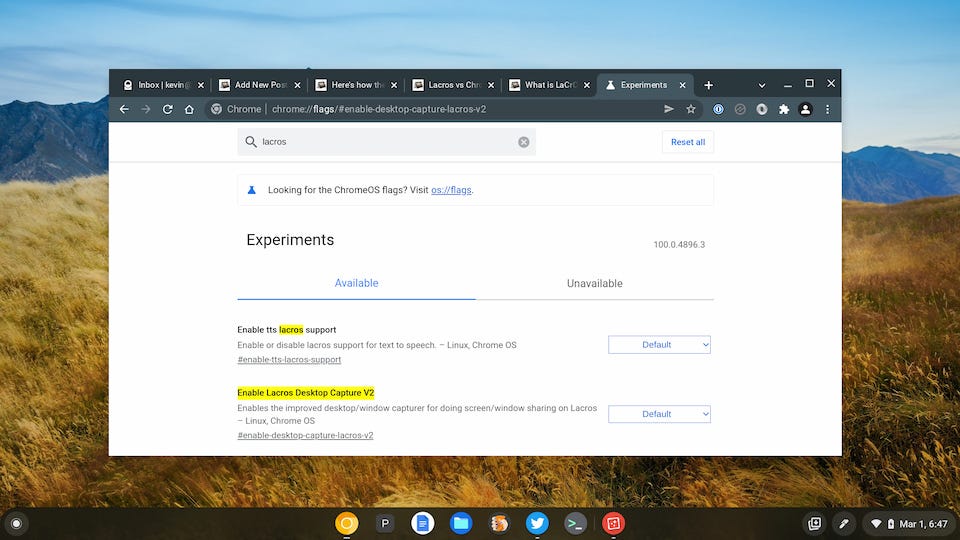This screenshot has width=960, height=540.
Task: Open the Terminal app
Action: [x=575, y=523]
